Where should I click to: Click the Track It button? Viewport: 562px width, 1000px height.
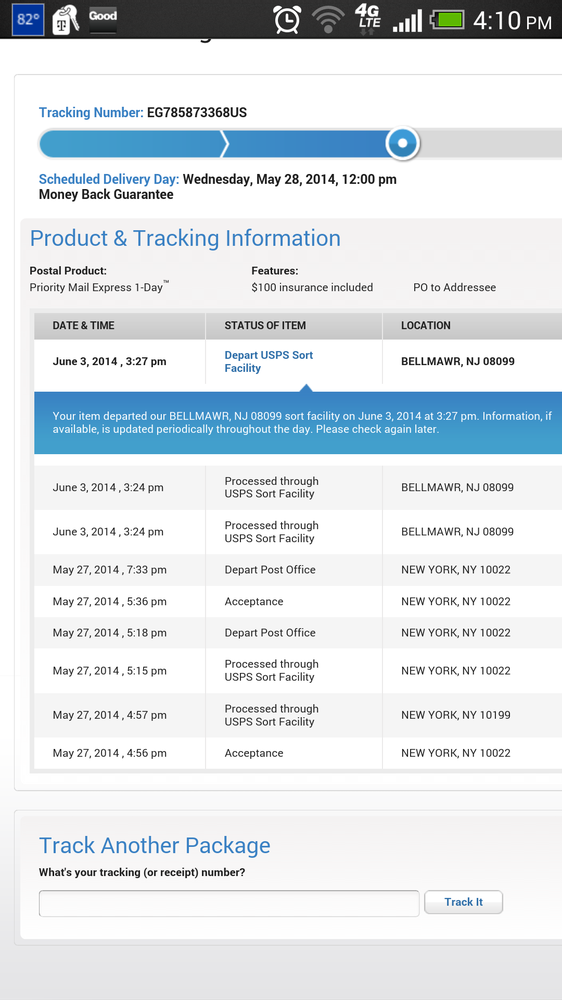tap(463, 902)
